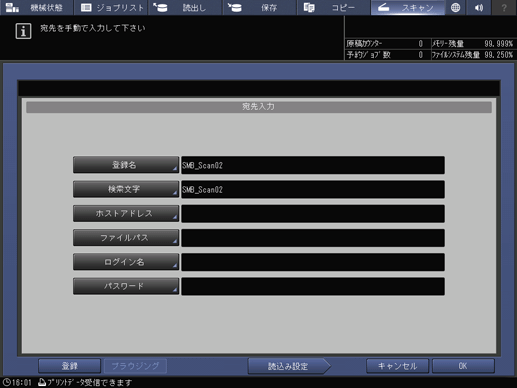Click the ログイン名 field button
Viewport: 517px width, 388px height.
click(x=126, y=262)
